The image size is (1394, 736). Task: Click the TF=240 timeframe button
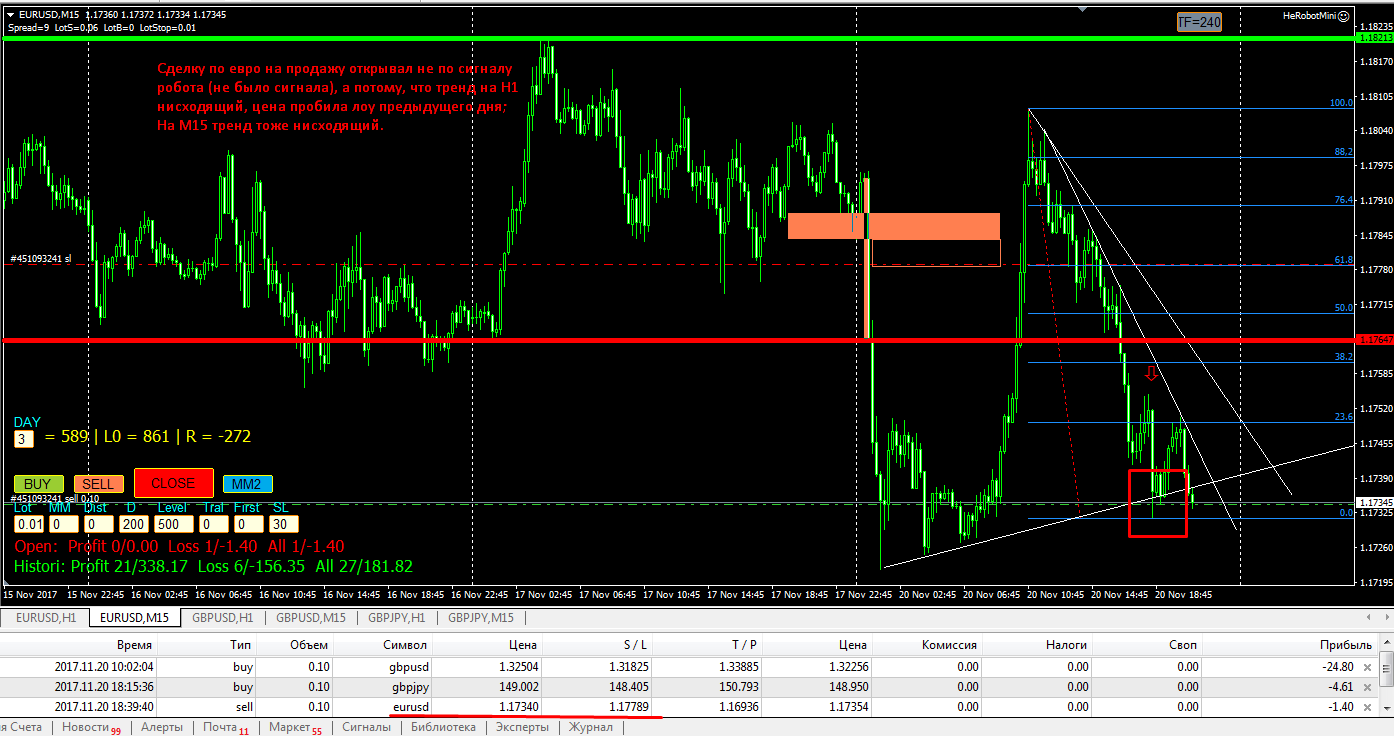[x=1199, y=22]
